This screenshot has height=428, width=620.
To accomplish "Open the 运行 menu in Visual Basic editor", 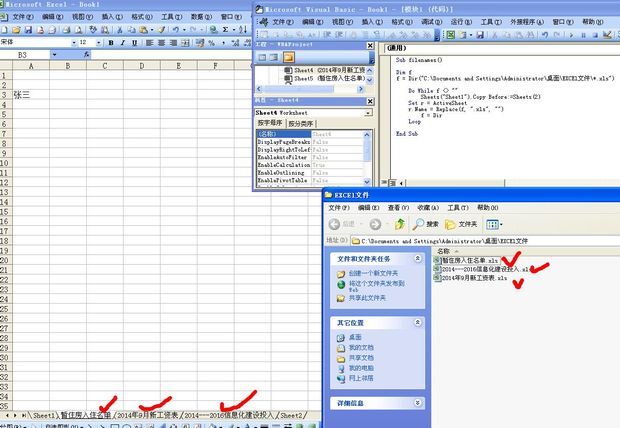I will (461, 22).
